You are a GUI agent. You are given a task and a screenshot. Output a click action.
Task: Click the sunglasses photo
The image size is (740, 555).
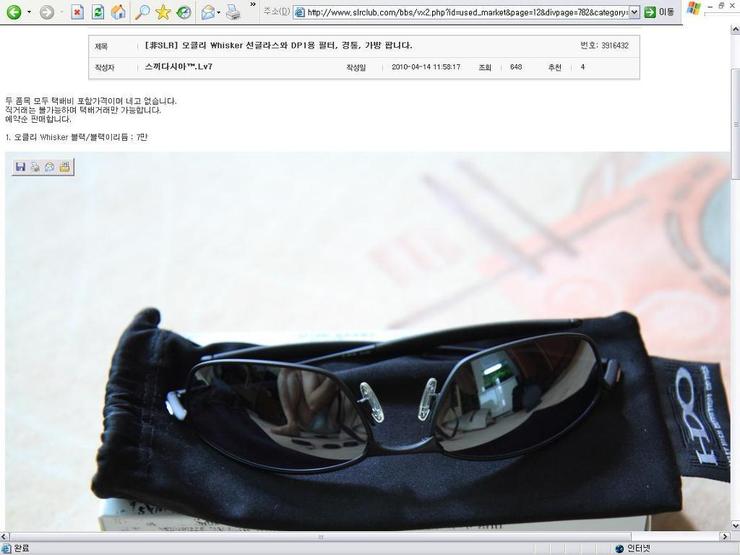pos(367,341)
